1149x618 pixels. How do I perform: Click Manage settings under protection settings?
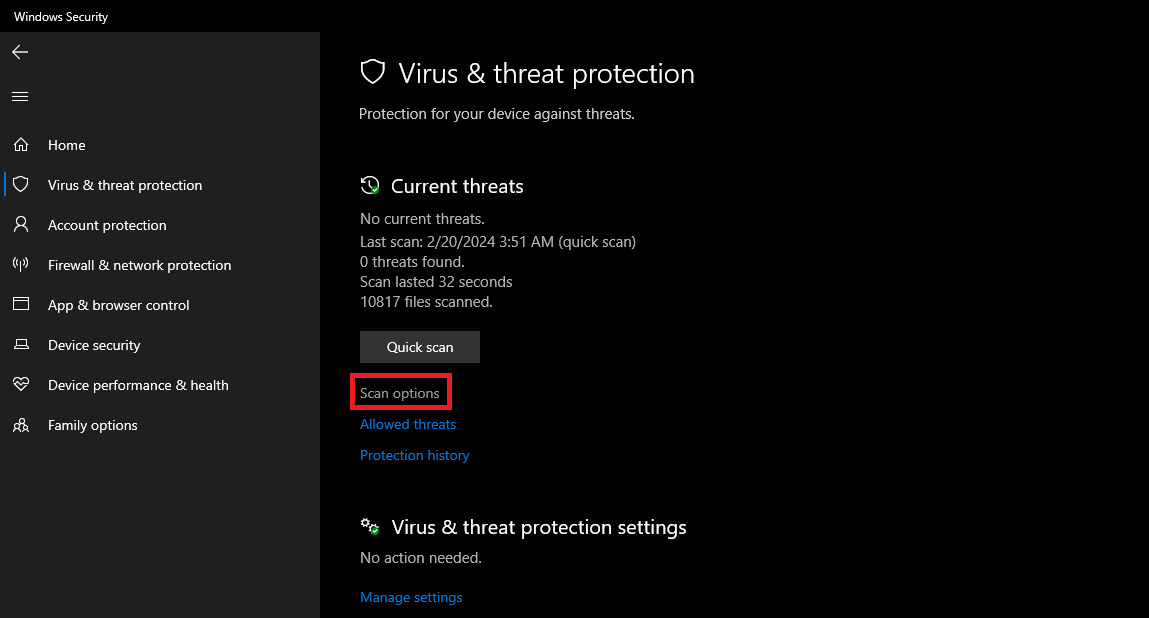[x=411, y=597]
